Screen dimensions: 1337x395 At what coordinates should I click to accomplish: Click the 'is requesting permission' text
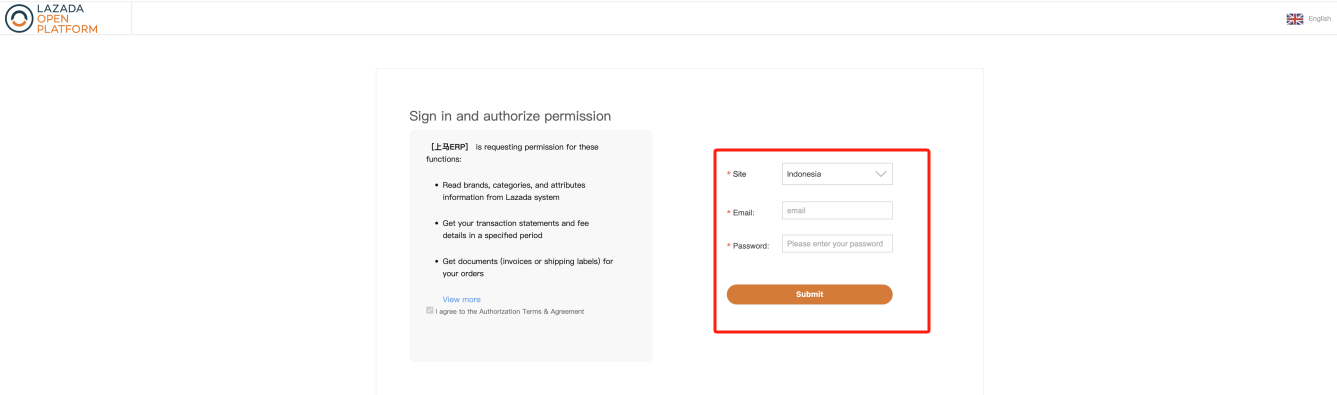coord(512,153)
